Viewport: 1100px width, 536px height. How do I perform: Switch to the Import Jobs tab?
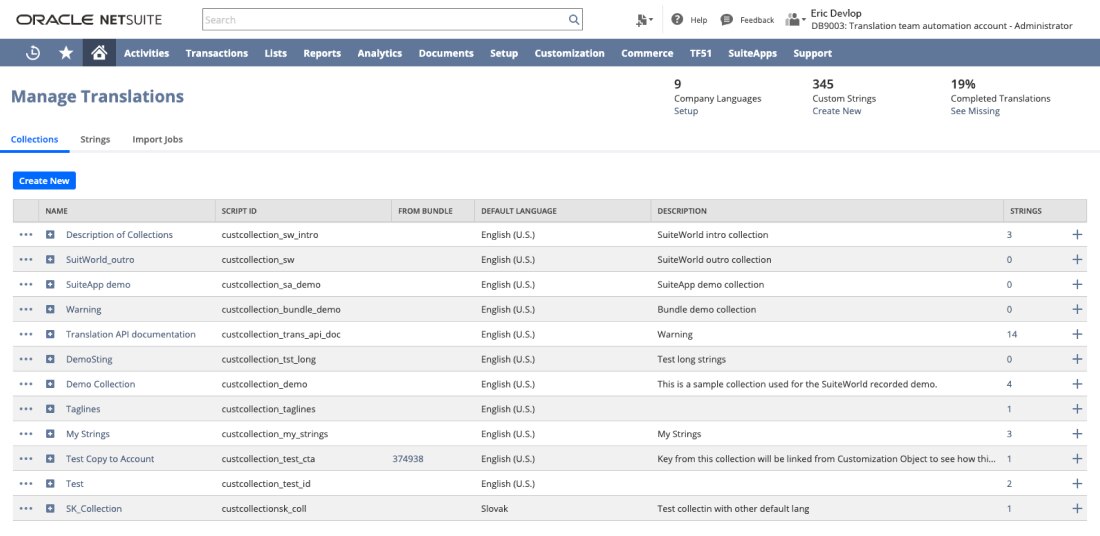click(x=157, y=139)
